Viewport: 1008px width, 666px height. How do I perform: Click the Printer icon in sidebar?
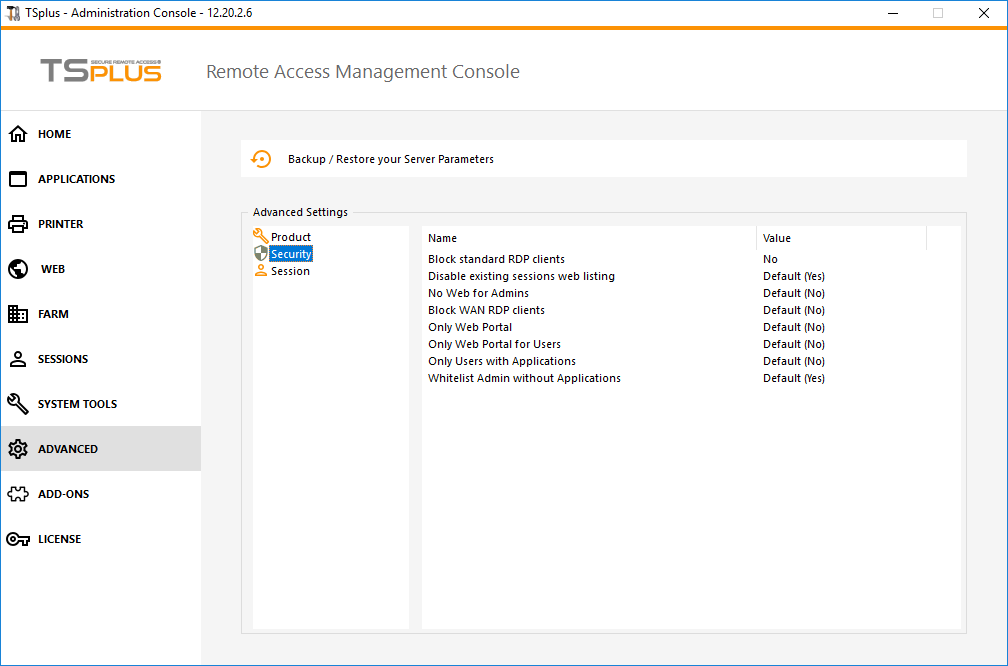click(18, 224)
